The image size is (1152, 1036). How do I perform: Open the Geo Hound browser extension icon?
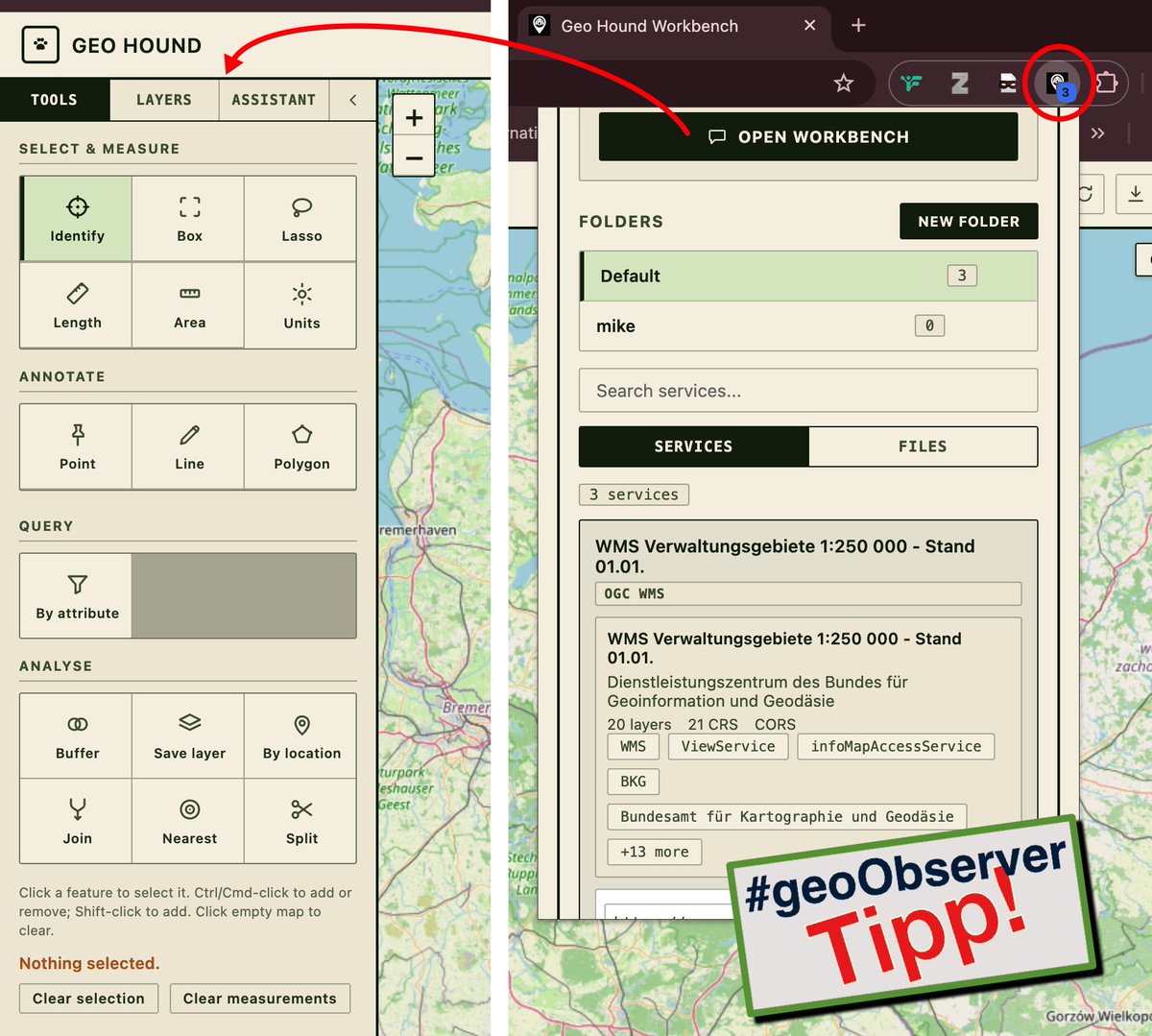[1057, 84]
